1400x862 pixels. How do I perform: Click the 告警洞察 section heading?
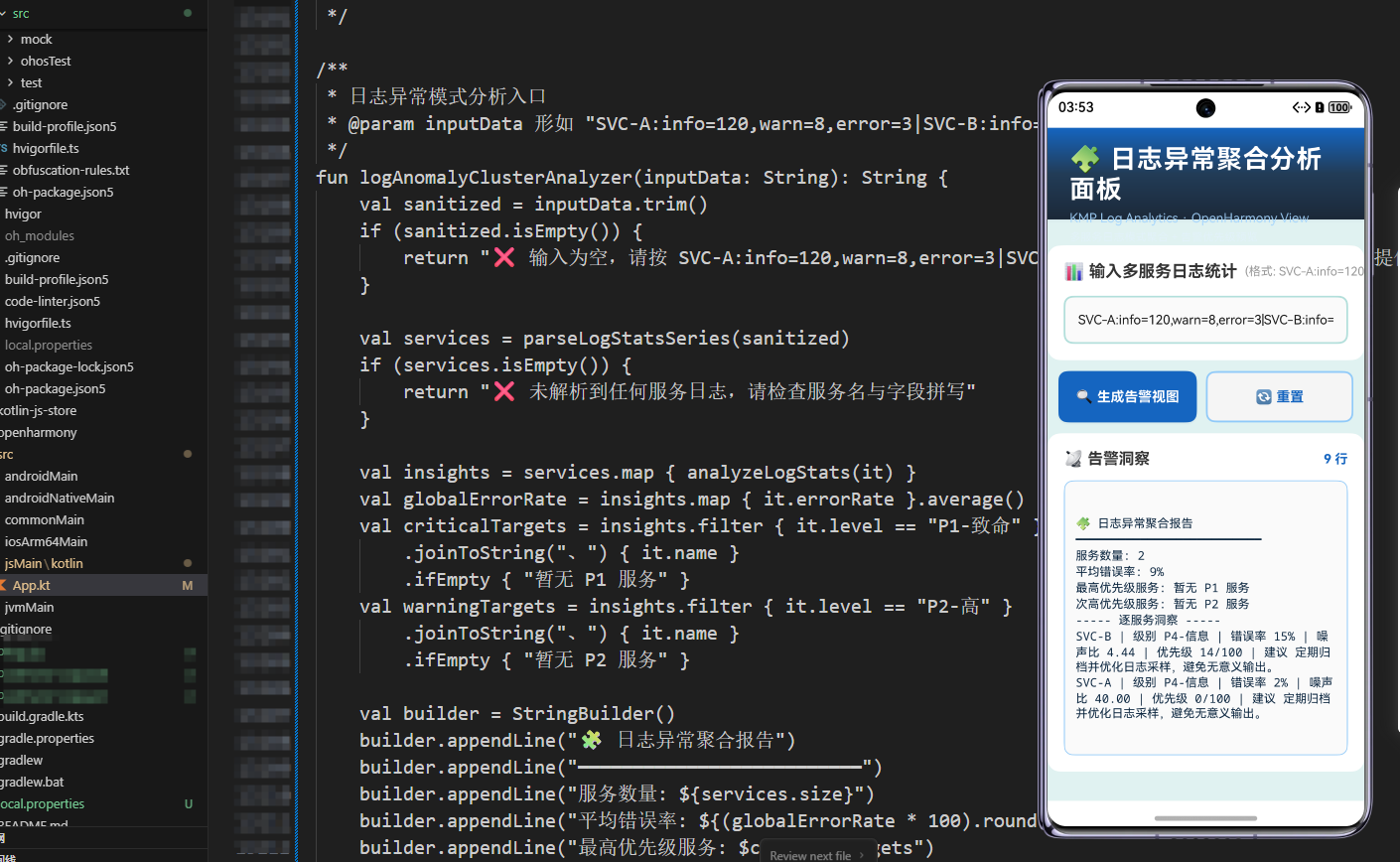(x=1118, y=458)
